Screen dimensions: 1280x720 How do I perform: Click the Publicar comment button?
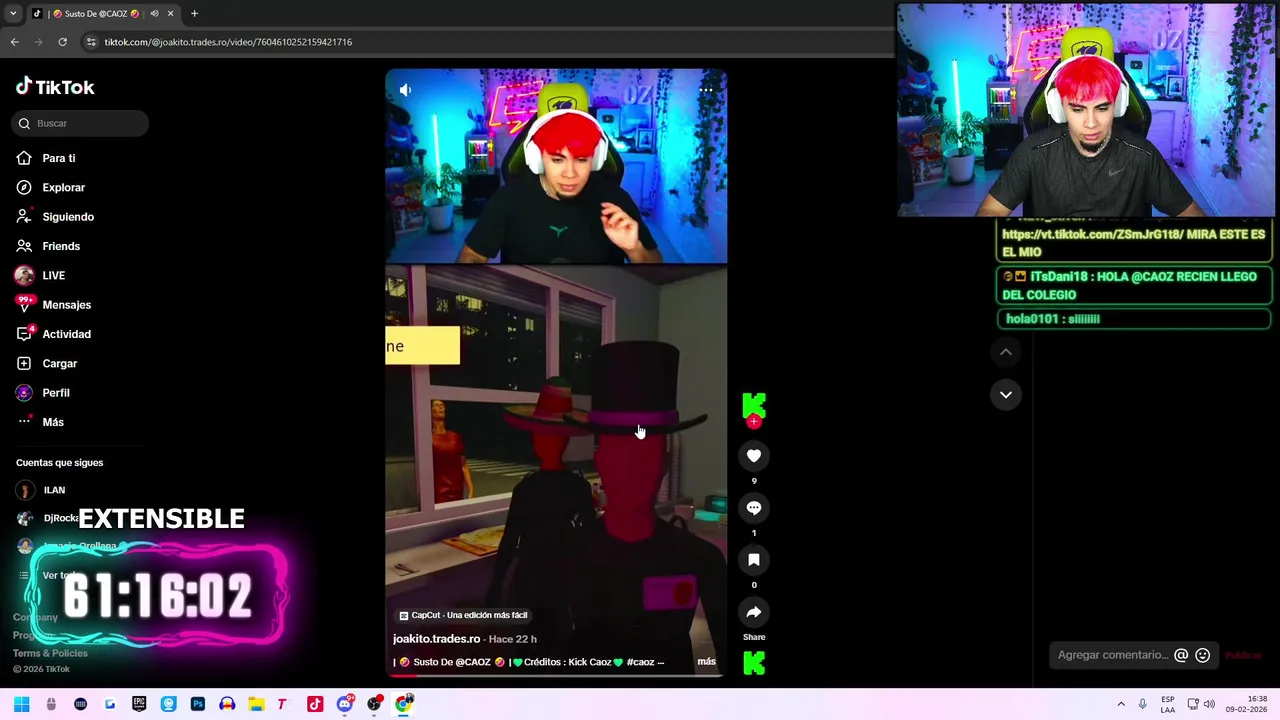[1244, 656]
